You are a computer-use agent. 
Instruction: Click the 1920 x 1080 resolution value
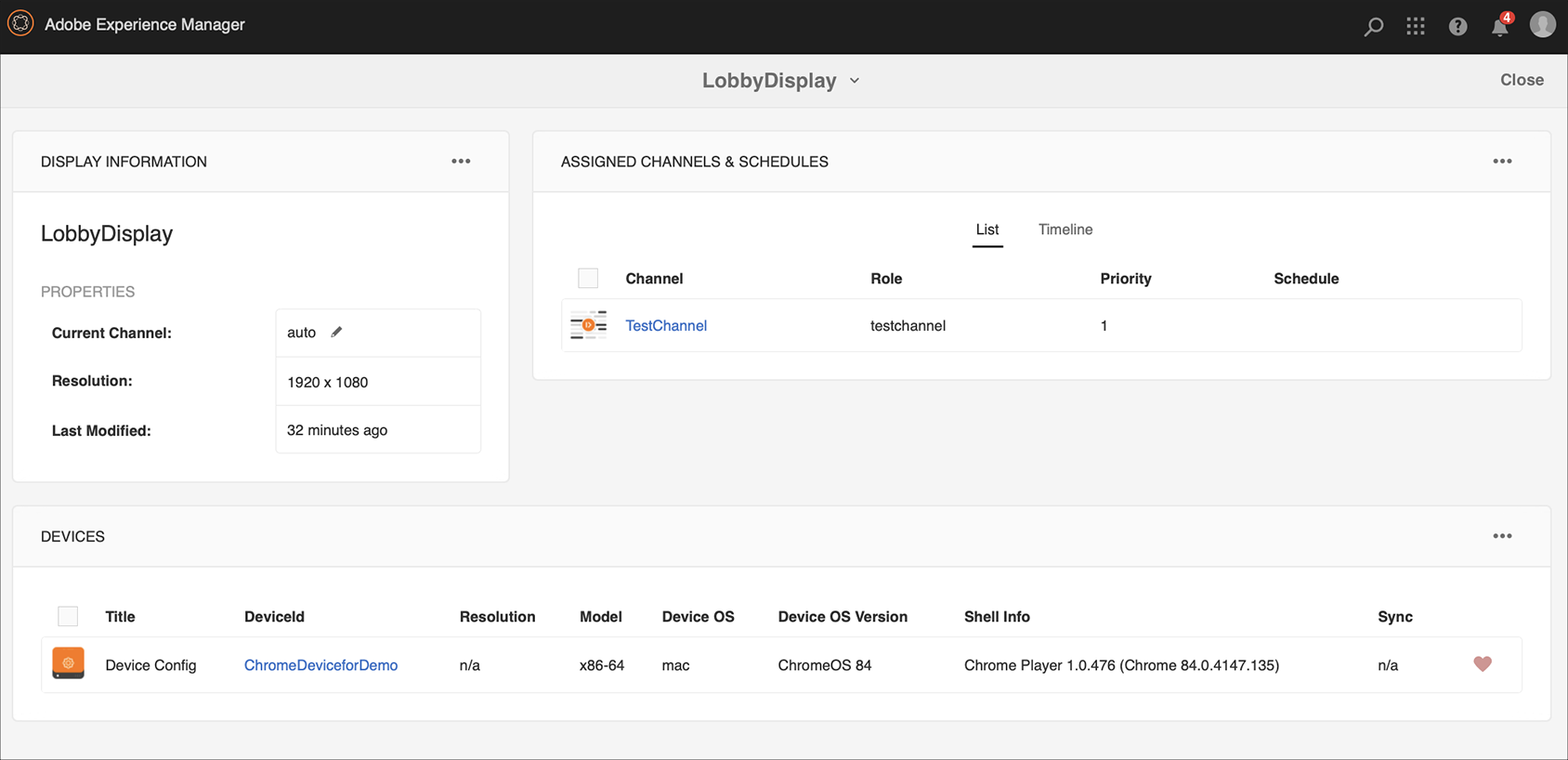tap(327, 382)
